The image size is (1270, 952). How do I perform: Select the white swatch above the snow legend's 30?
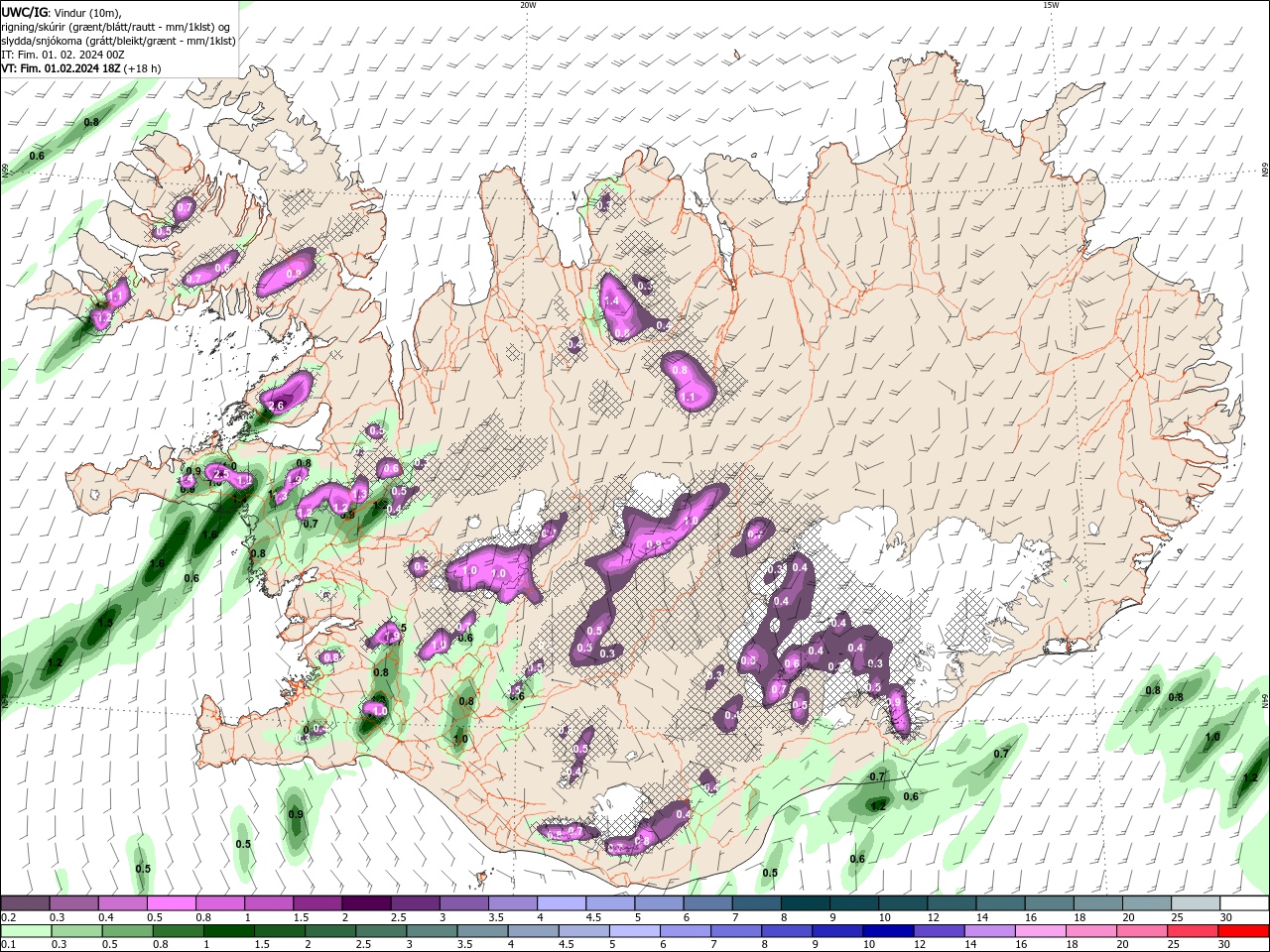pyautogui.click(x=1244, y=903)
